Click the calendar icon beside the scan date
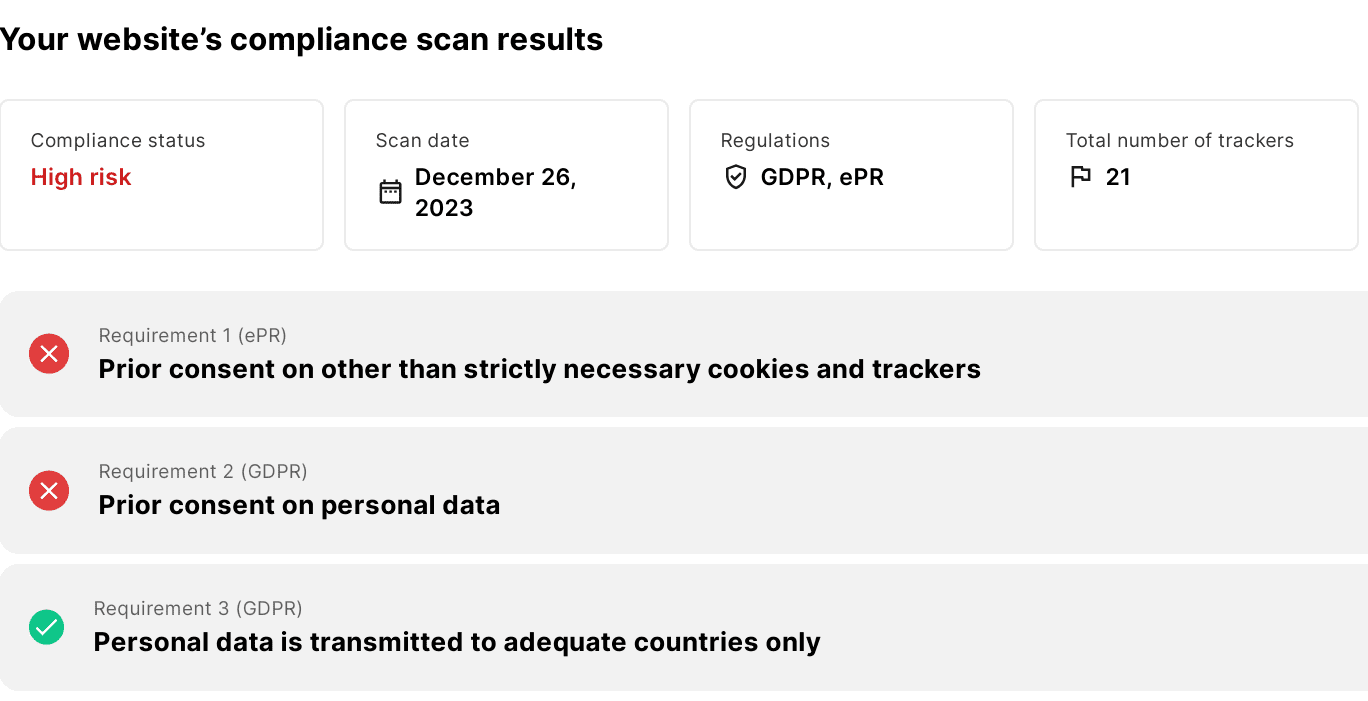The width and height of the screenshot is (1368, 701). (391, 190)
